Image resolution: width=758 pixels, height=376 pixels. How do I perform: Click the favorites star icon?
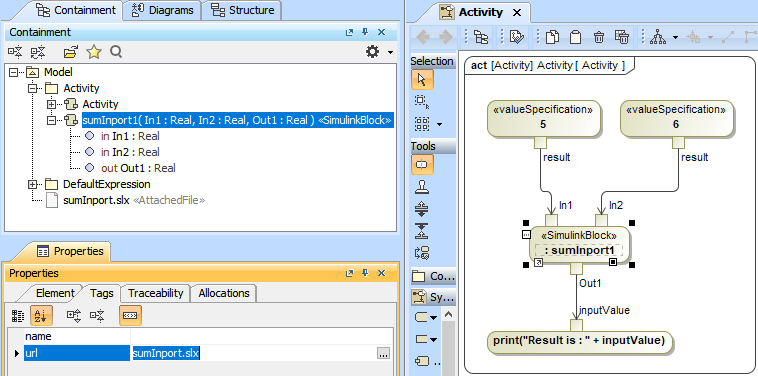tap(94, 52)
